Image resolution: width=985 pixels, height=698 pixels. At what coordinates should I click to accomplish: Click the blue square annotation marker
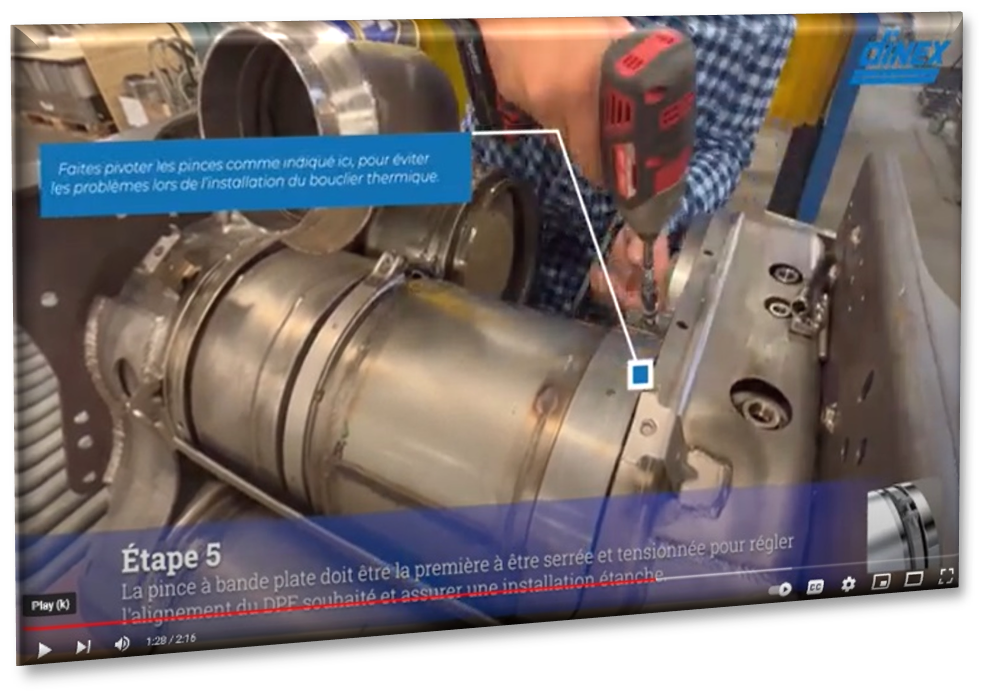pos(640,376)
